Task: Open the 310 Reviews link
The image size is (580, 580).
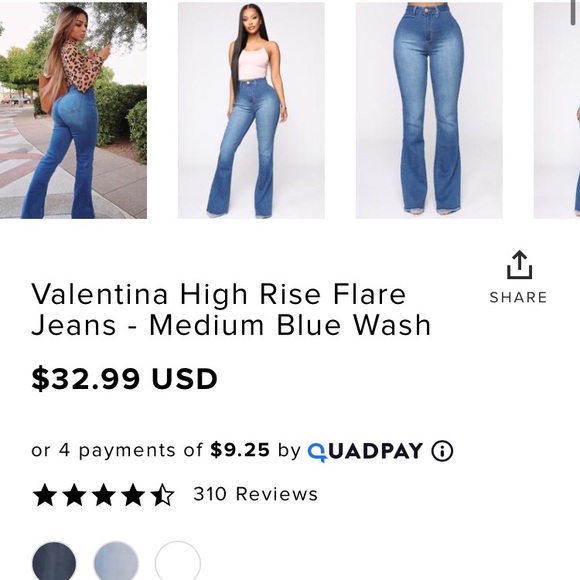Action: (256, 494)
